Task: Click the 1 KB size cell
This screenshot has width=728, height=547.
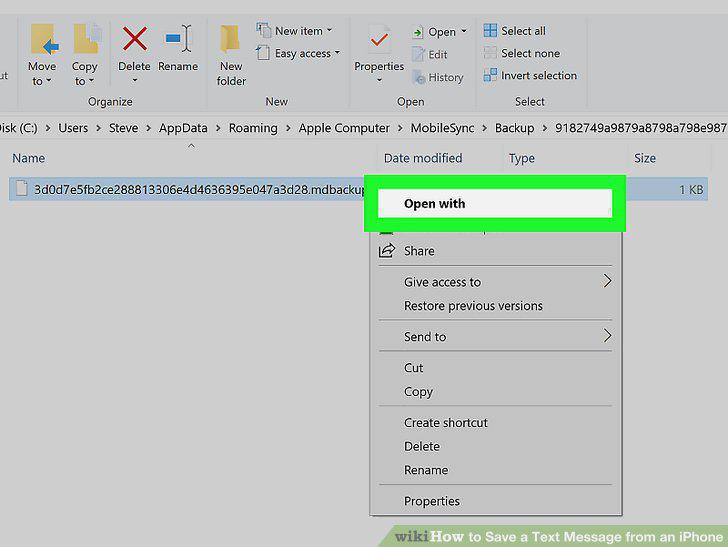Action: [691, 189]
